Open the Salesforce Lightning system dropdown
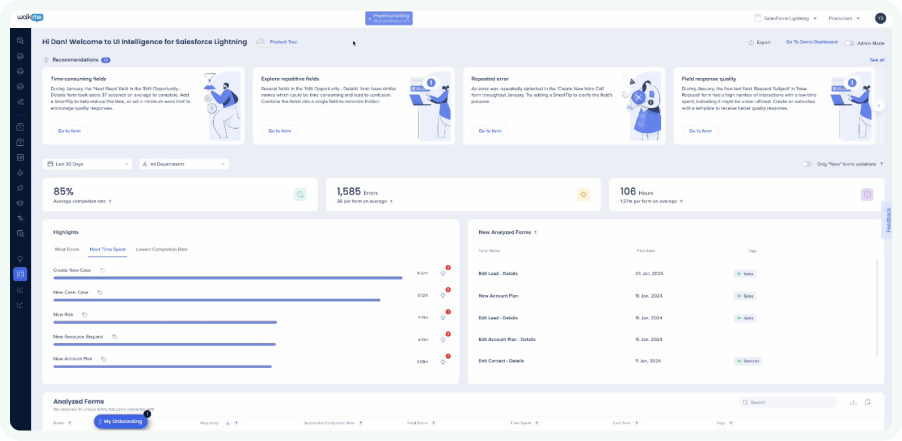 point(786,18)
